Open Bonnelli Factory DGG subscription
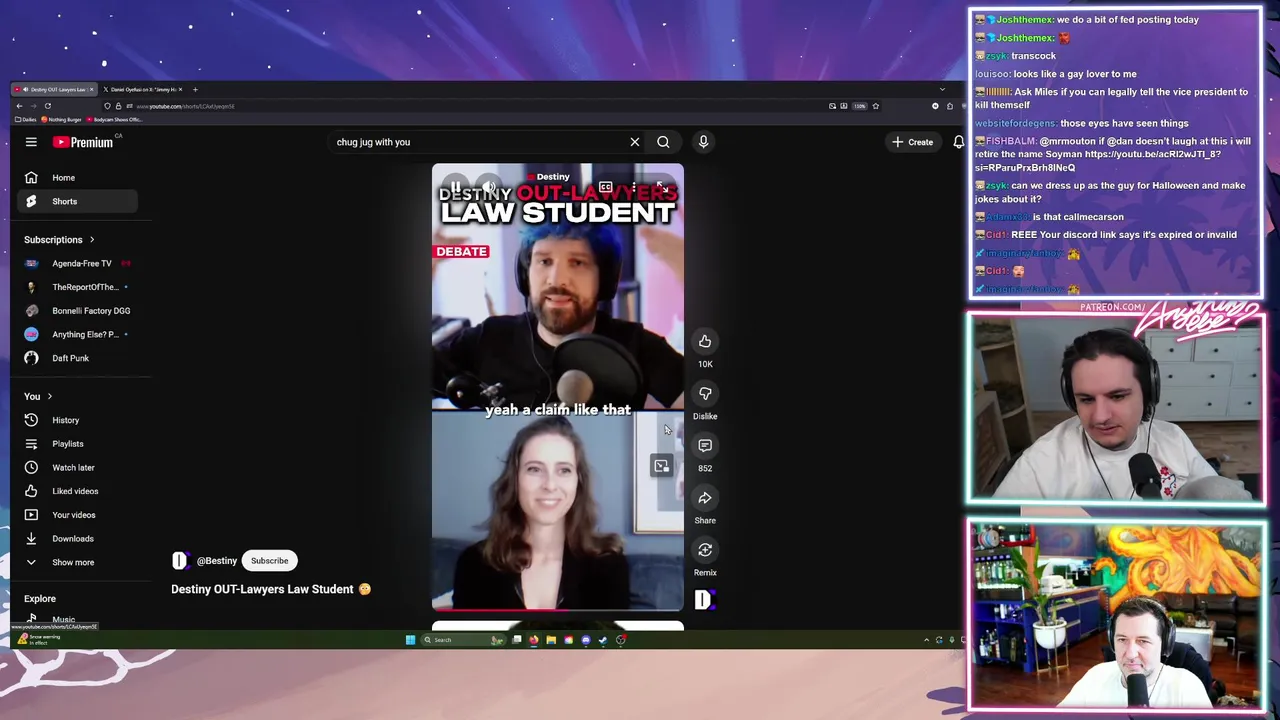Viewport: 1280px width, 720px height. [x=75, y=311]
